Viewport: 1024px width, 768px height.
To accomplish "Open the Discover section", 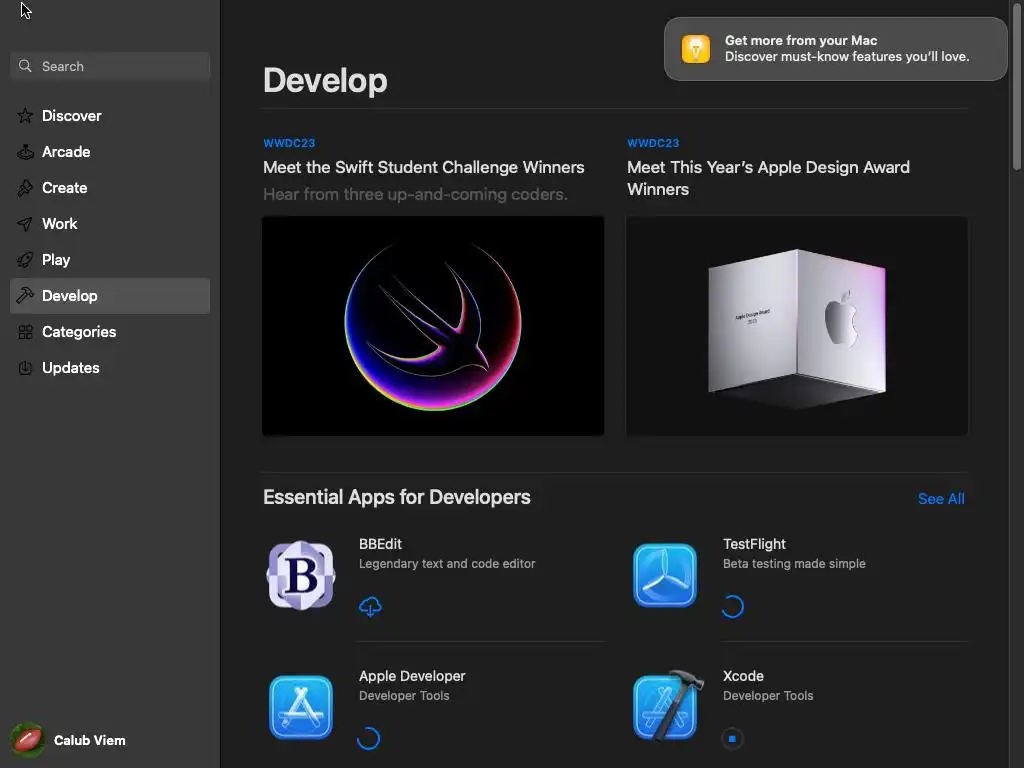I will [x=110, y=116].
